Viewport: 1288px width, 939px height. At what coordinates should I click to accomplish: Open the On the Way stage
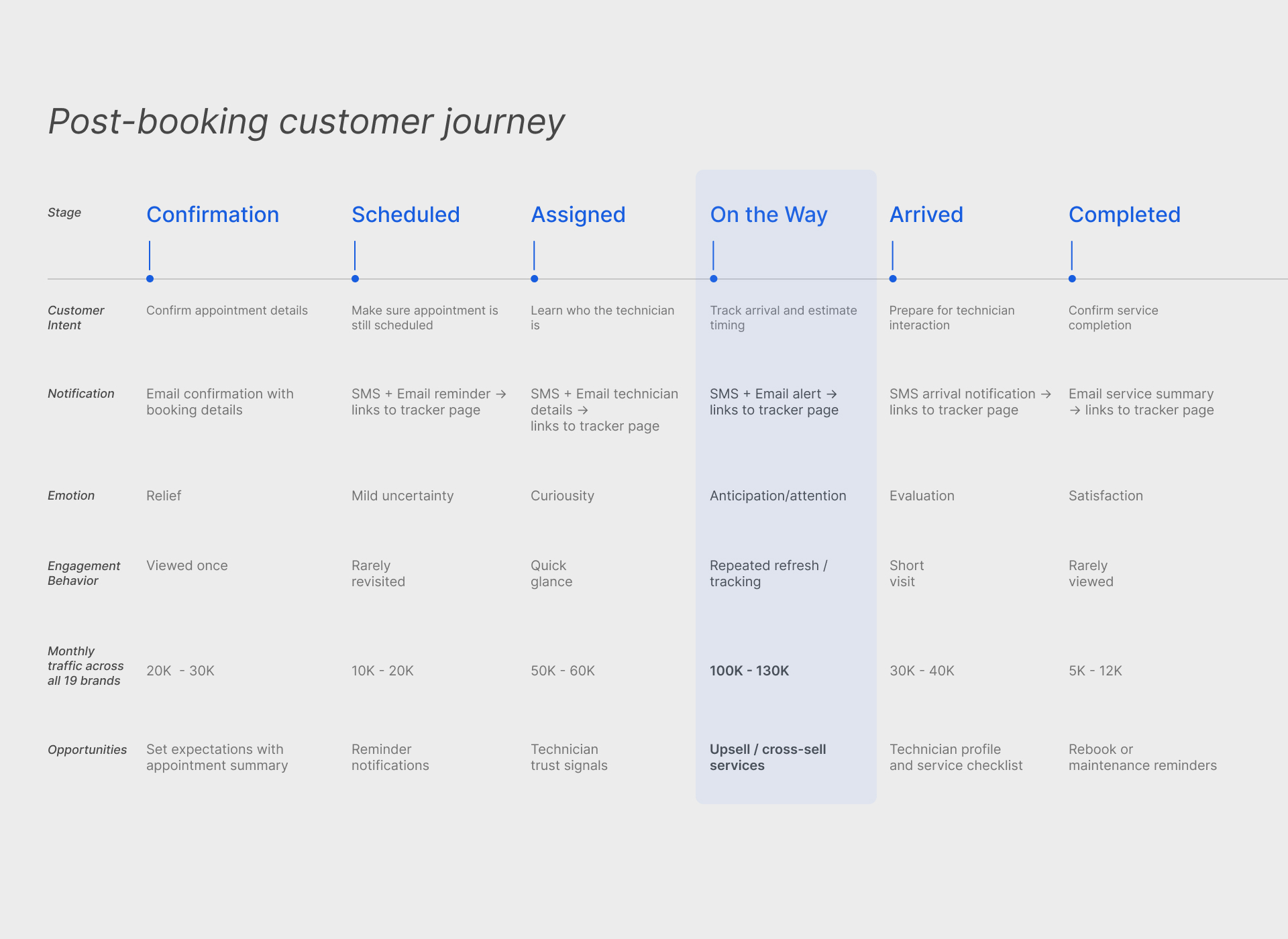[768, 215]
